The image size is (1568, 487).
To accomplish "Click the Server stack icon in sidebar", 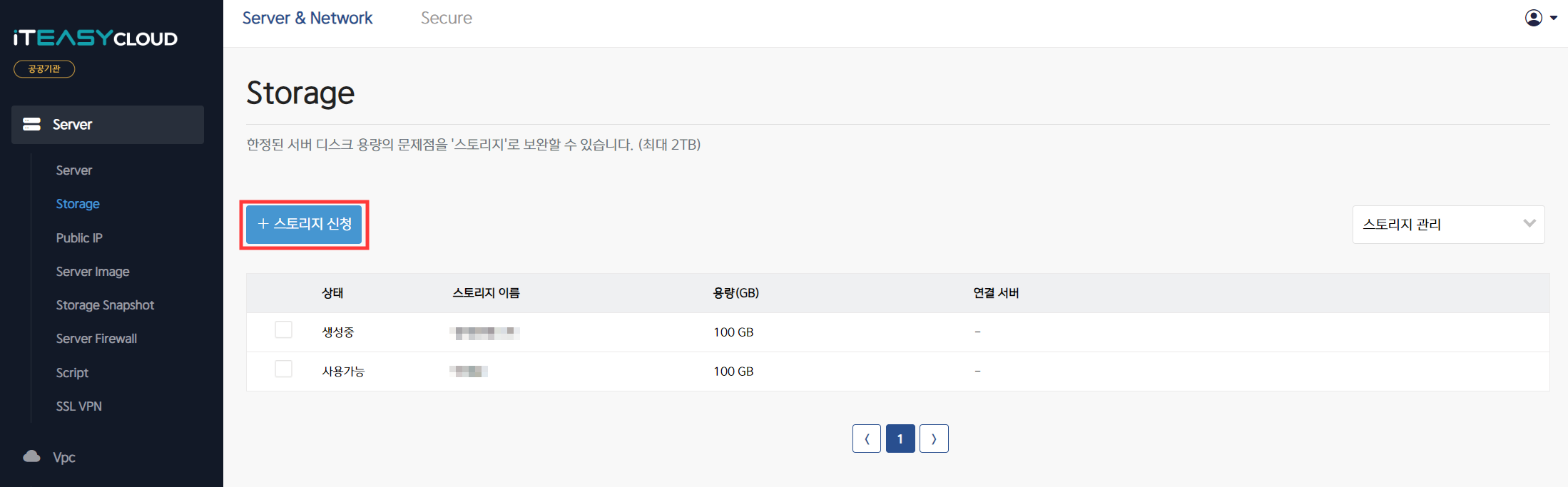I will [31, 124].
